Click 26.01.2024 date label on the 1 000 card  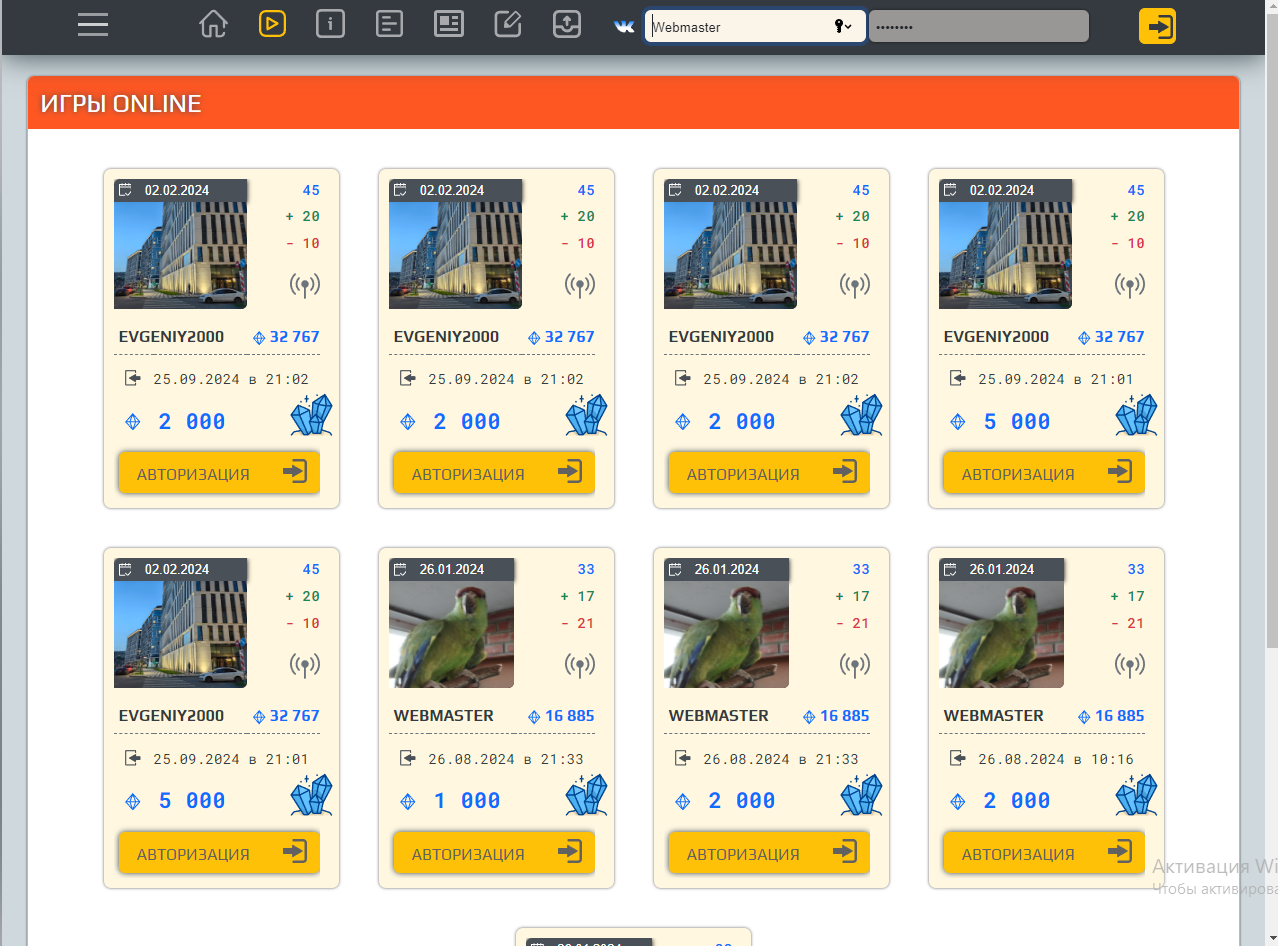pos(452,569)
